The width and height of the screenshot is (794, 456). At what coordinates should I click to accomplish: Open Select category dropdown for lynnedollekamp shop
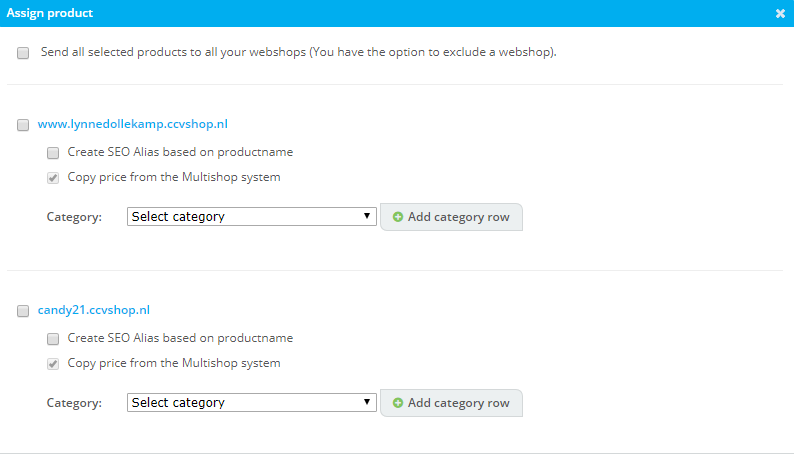point(251,217)
